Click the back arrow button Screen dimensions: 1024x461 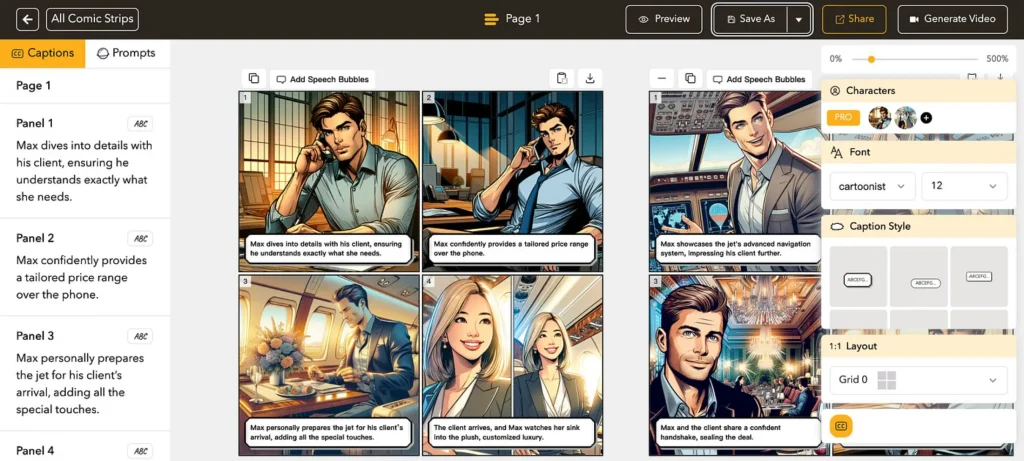click(28, 19)
